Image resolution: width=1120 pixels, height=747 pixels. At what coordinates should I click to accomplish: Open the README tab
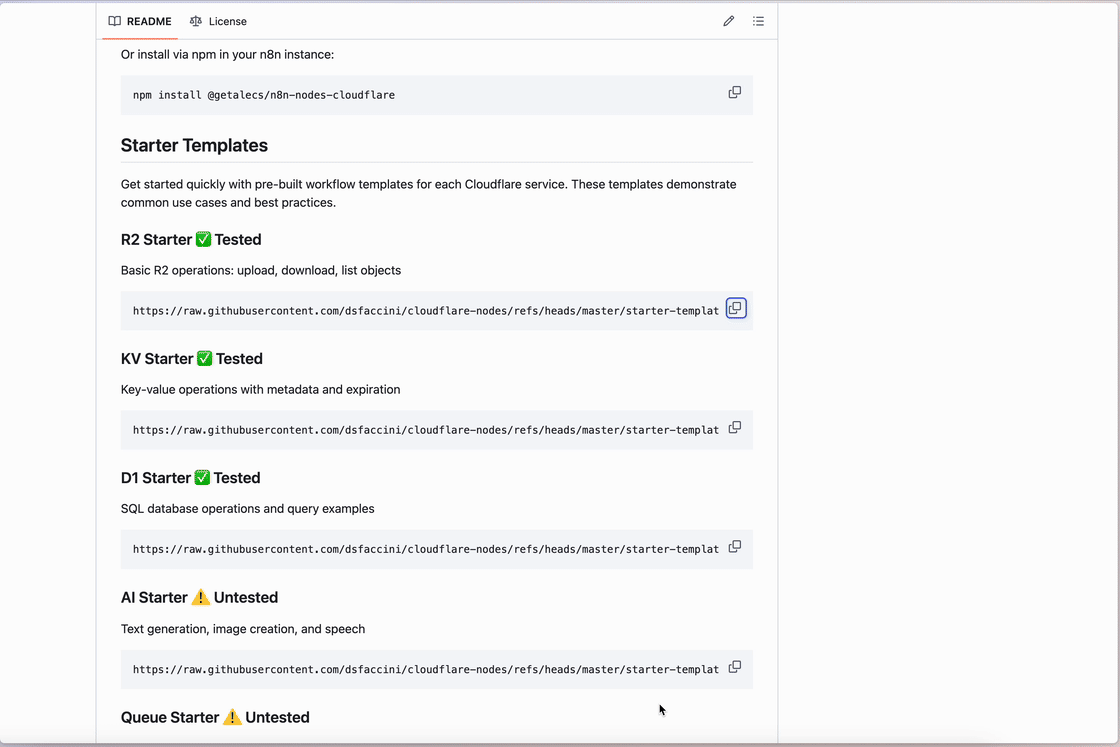click(x=140, y=21)
